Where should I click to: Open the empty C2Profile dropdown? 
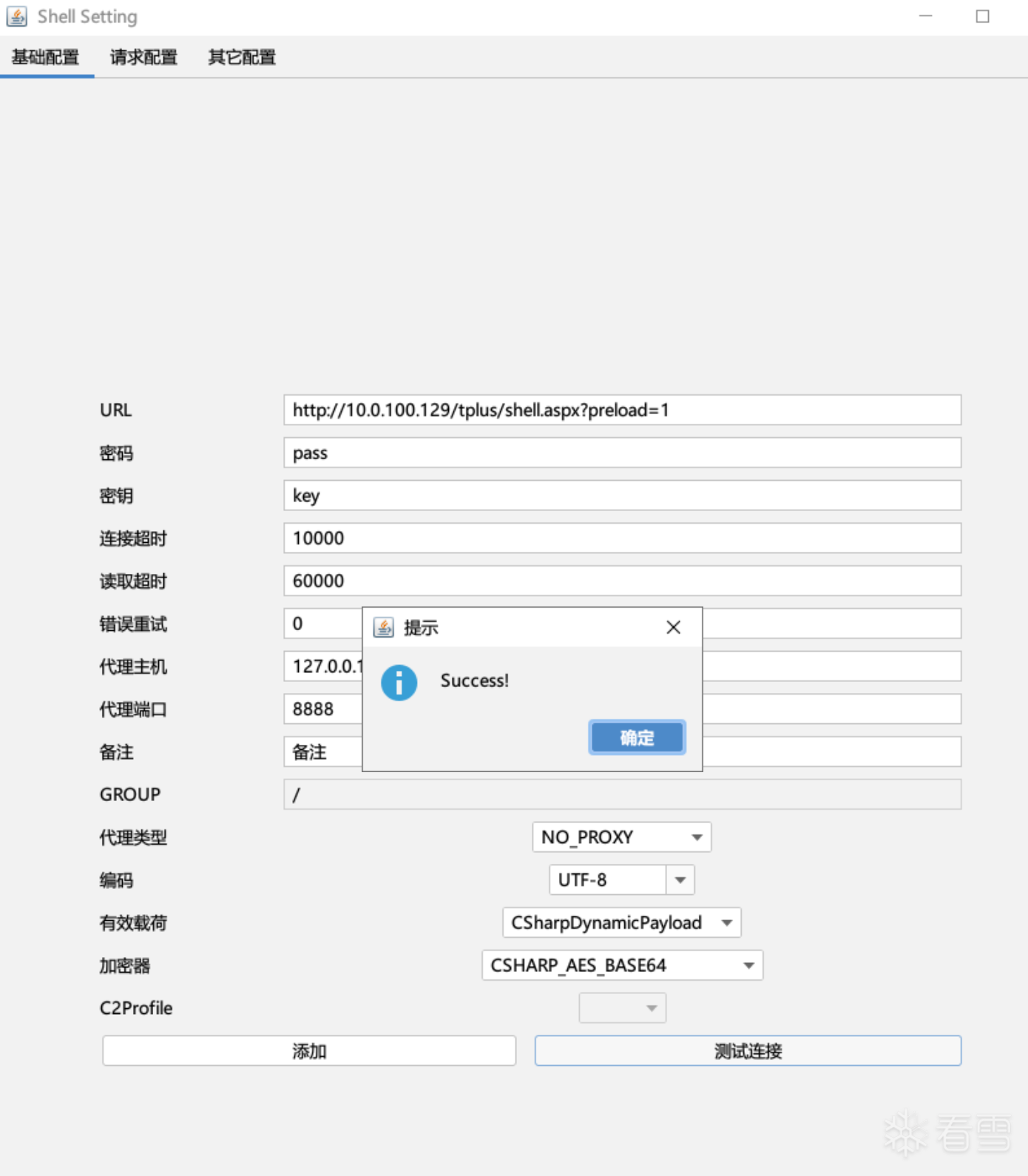point(622,1008)
